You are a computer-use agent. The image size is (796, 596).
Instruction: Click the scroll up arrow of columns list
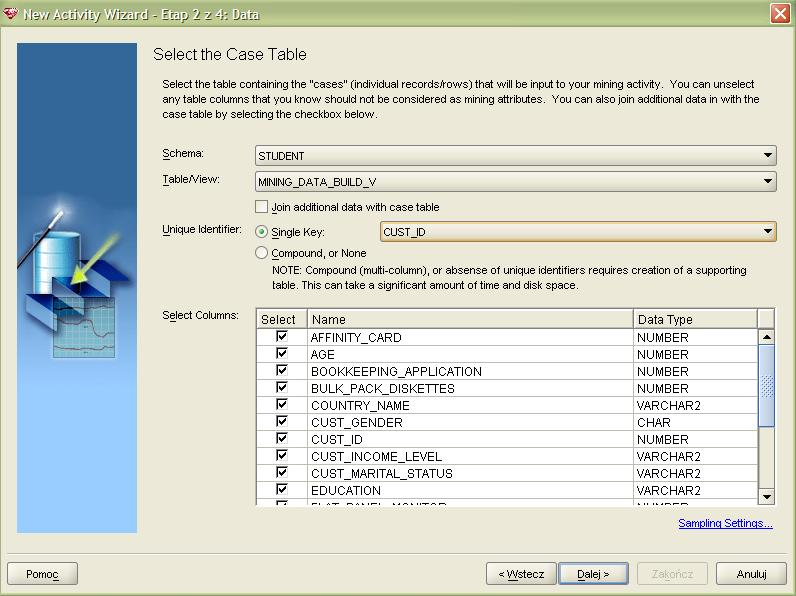(x=767, y=337)
